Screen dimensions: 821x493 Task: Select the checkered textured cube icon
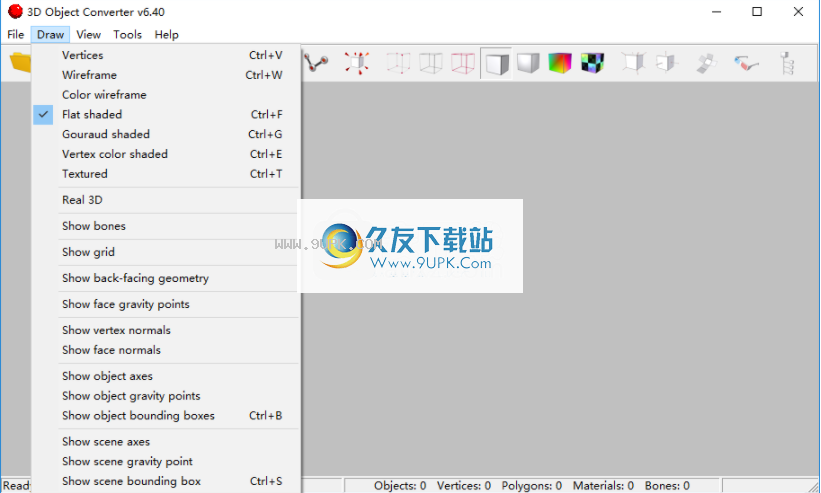592,63
